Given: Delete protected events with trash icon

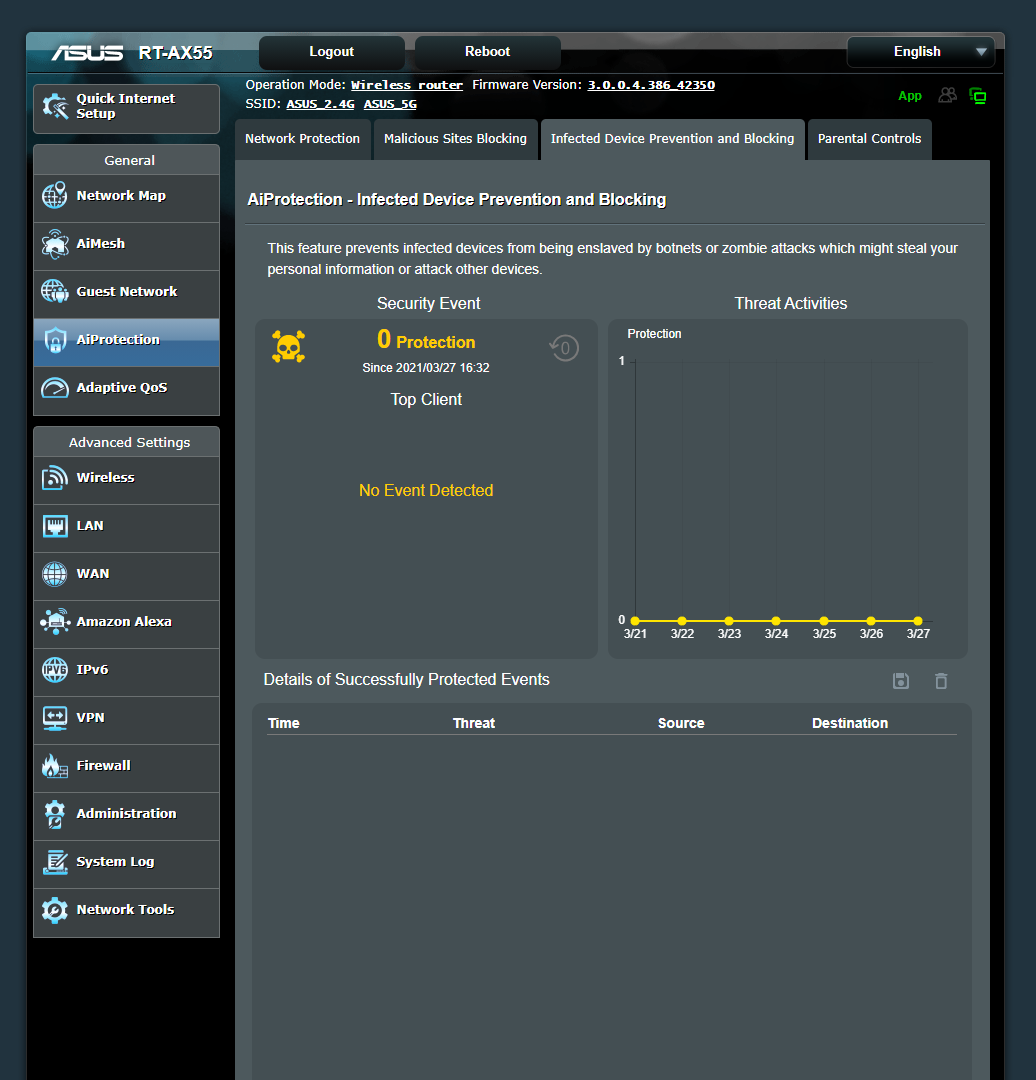Looking at the screenshot, I should 941,681.
